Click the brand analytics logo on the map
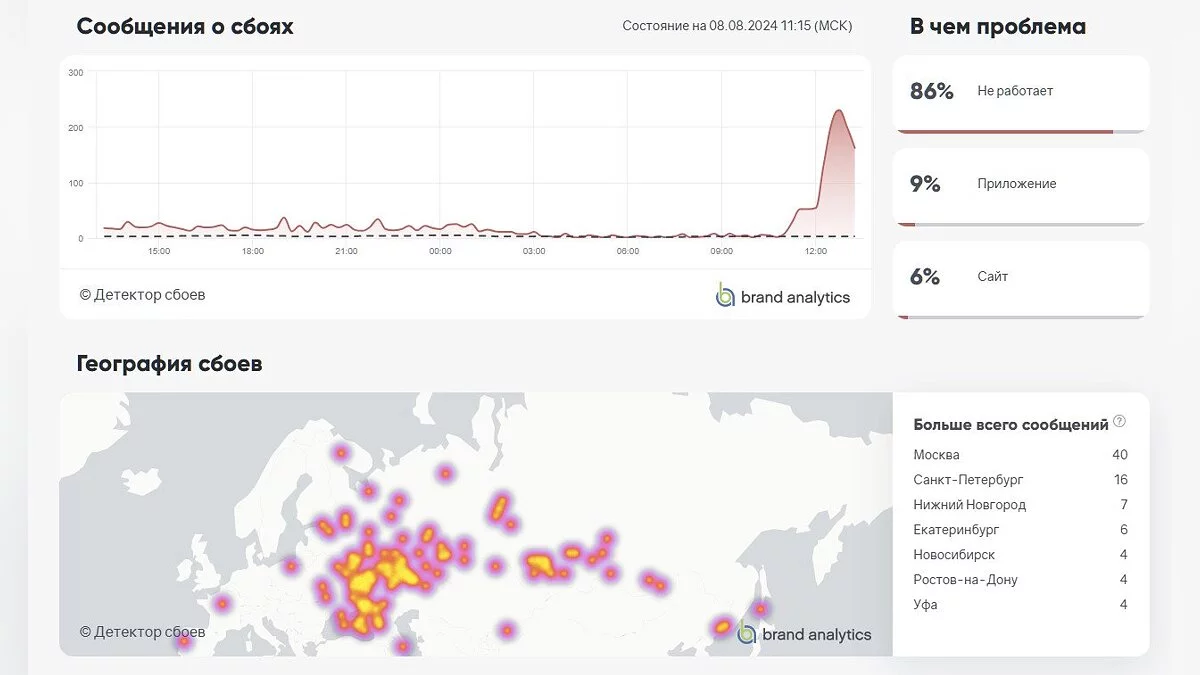 804,634
